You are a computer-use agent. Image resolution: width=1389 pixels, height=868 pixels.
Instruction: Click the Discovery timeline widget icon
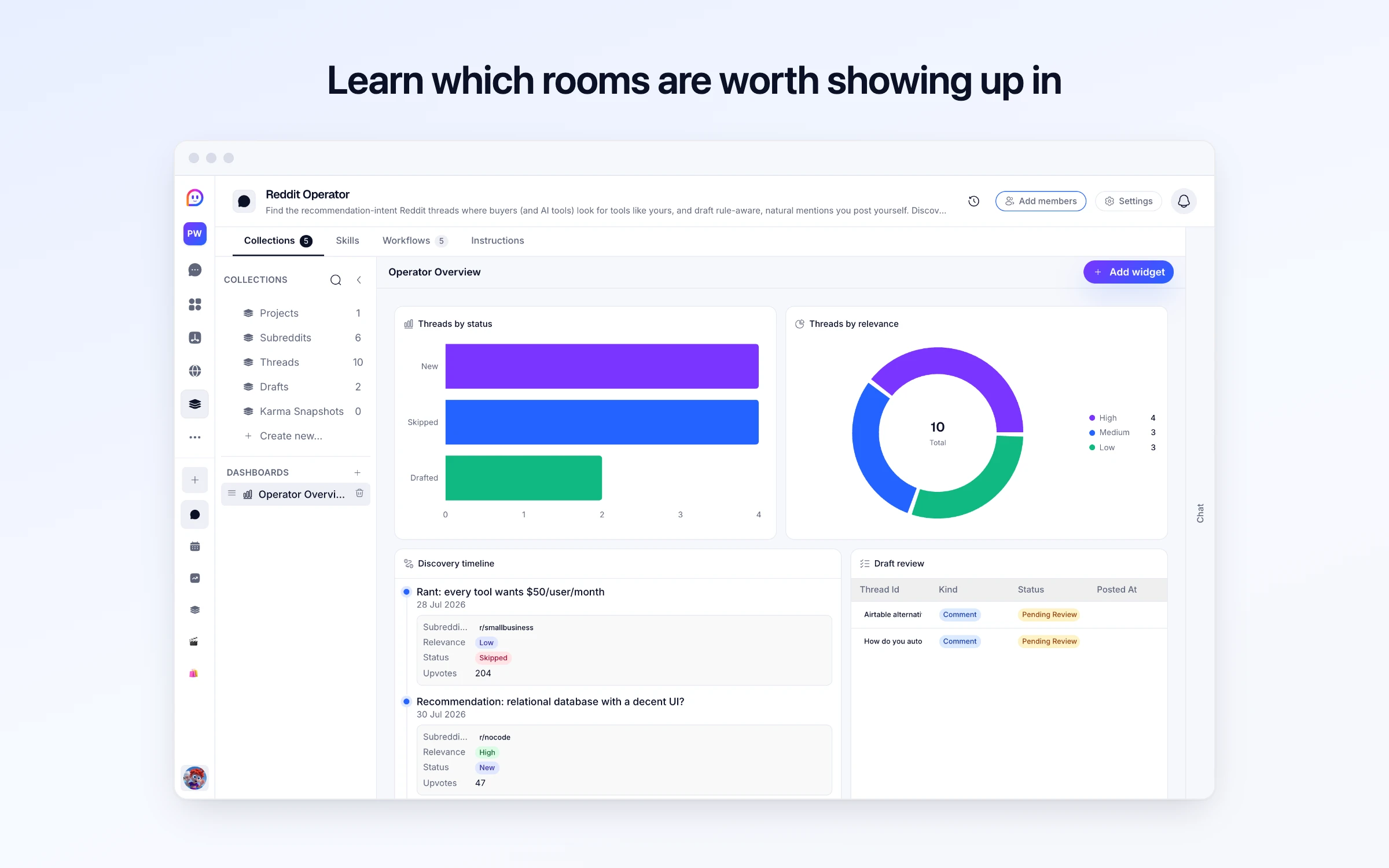(409, 564)
